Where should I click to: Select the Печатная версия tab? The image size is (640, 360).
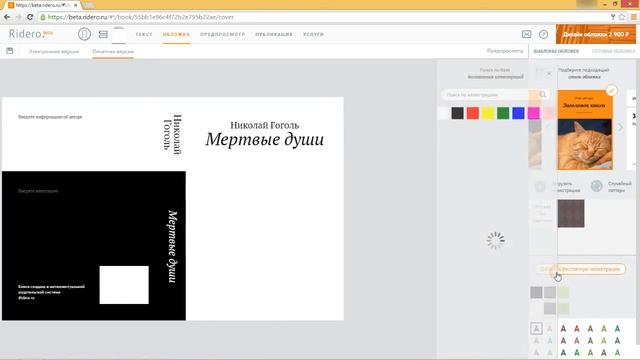[113, 51]
